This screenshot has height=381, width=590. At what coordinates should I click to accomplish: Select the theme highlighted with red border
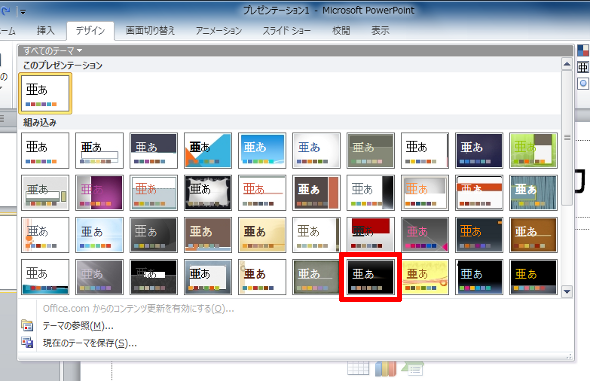[x=370, y=277]
